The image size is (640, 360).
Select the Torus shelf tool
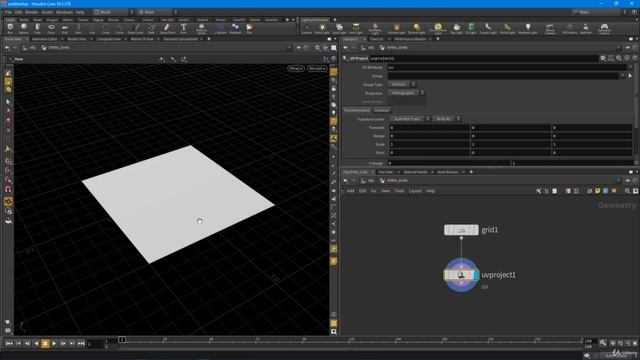pyautogui.click(x=51, y=29)
